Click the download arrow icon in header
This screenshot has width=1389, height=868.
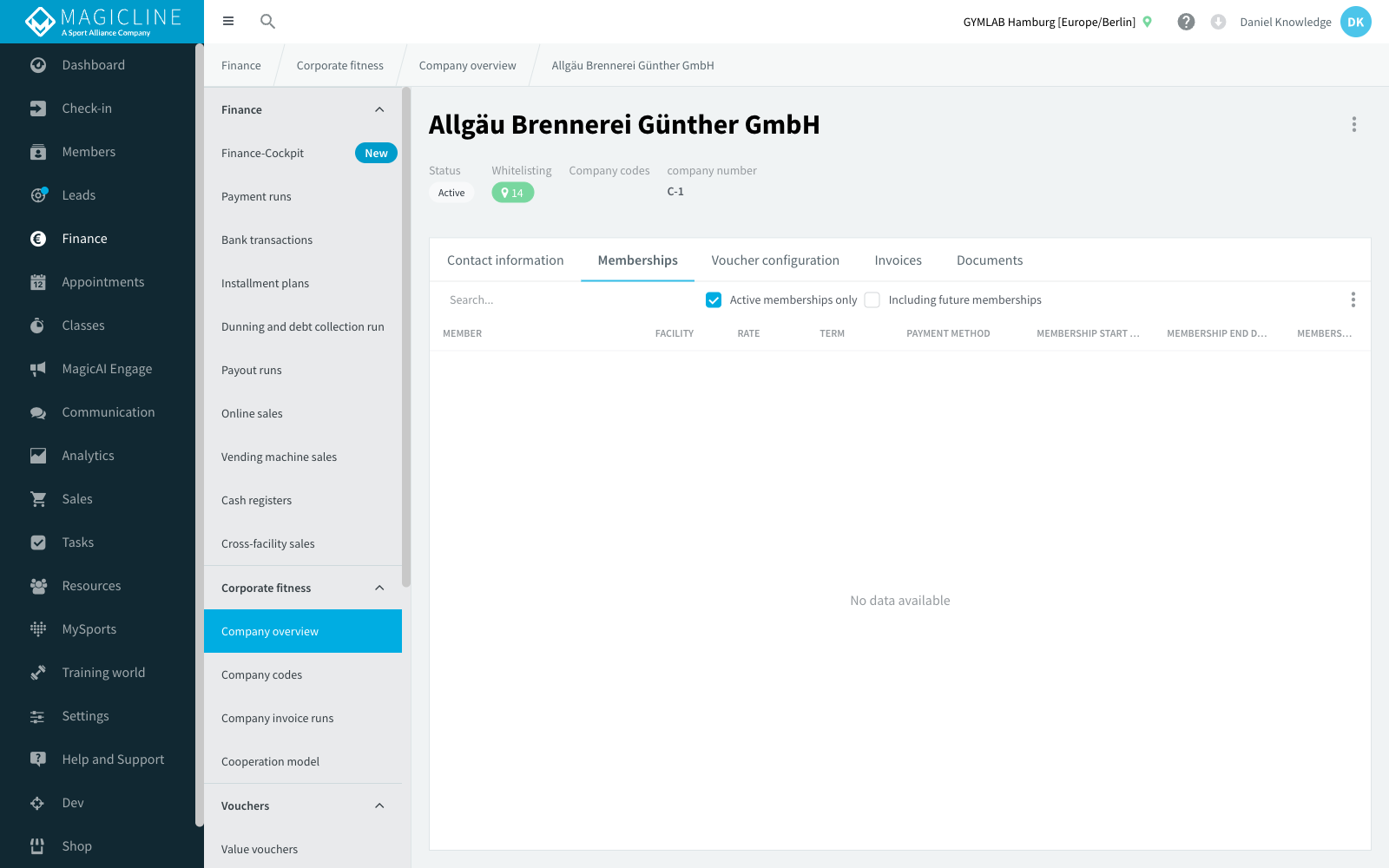1218,22
